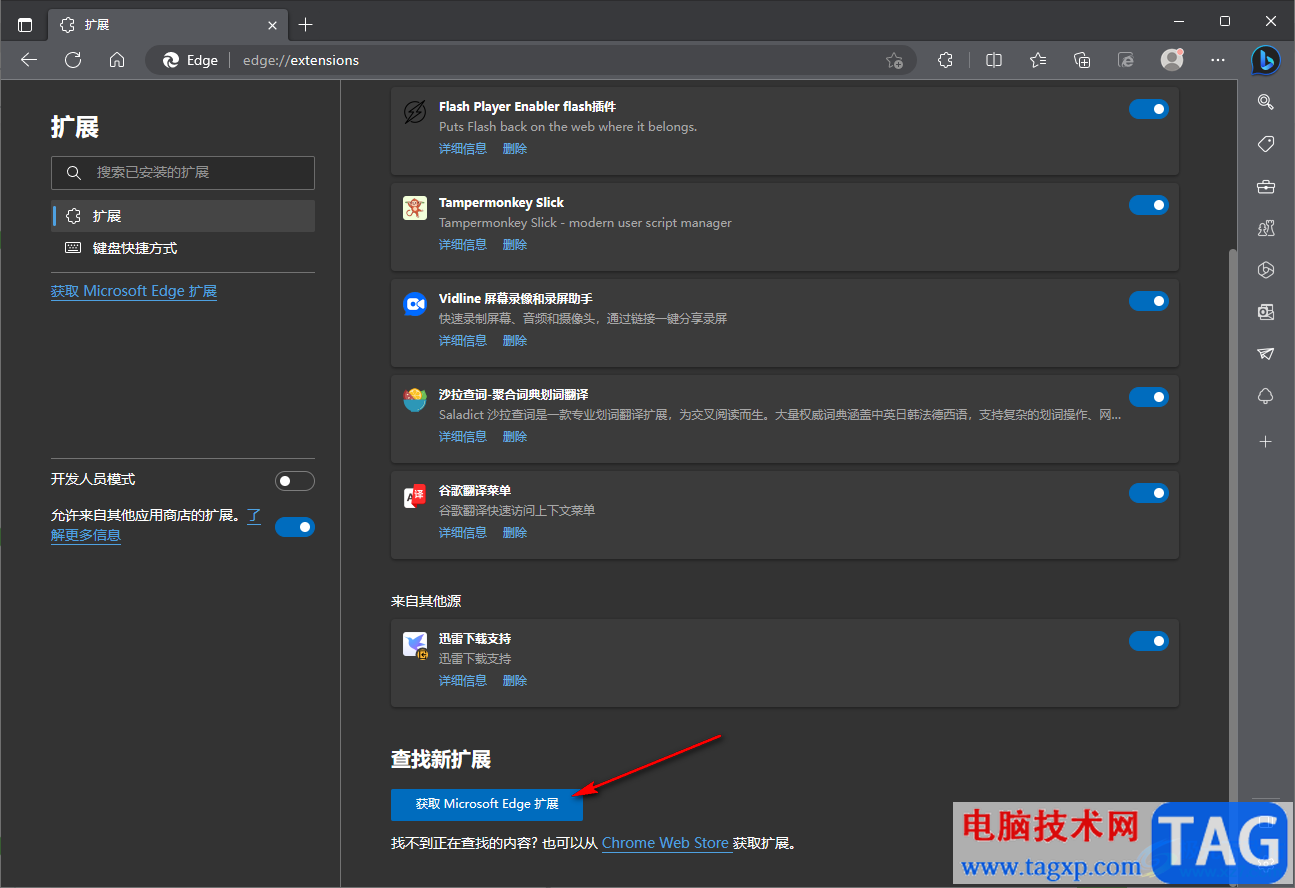Open 详细信息 for Vidline extension
Viewport: 1295px width, 888px height.
463,340
